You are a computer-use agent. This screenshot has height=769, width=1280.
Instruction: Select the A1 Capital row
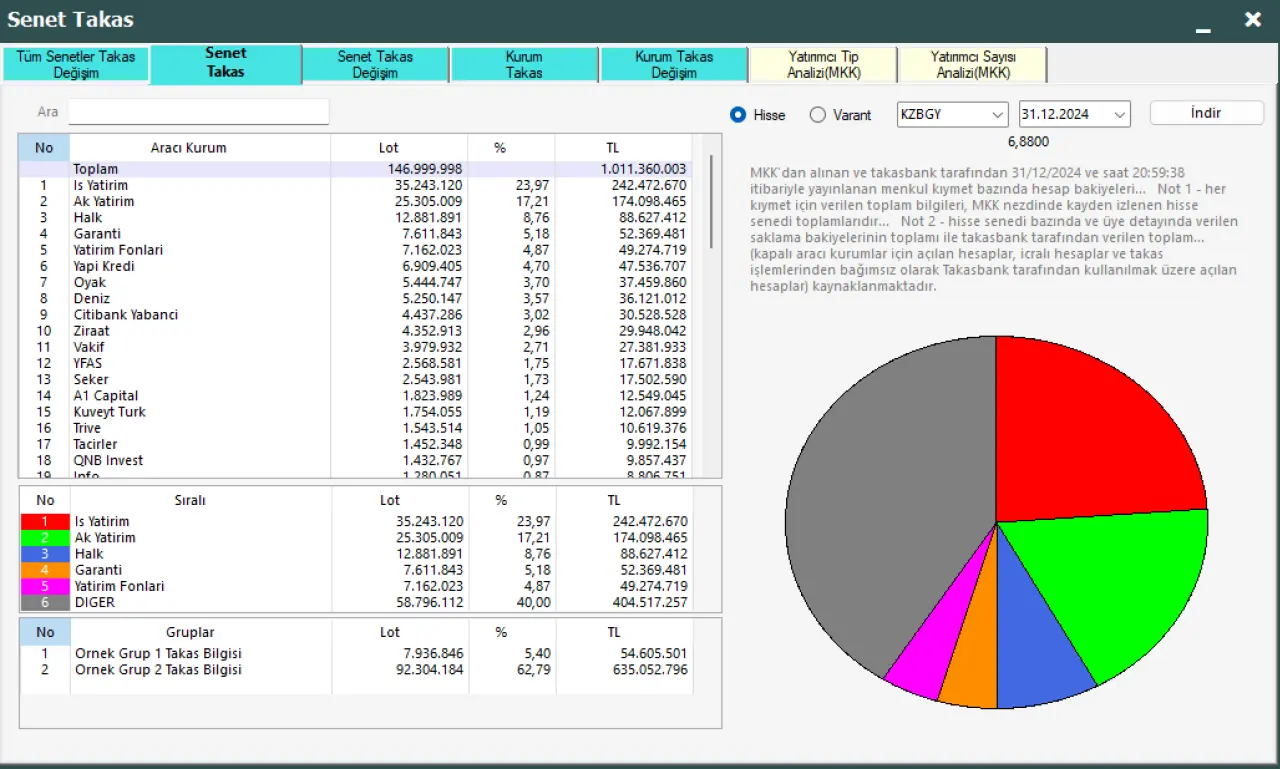pos(355,395)
